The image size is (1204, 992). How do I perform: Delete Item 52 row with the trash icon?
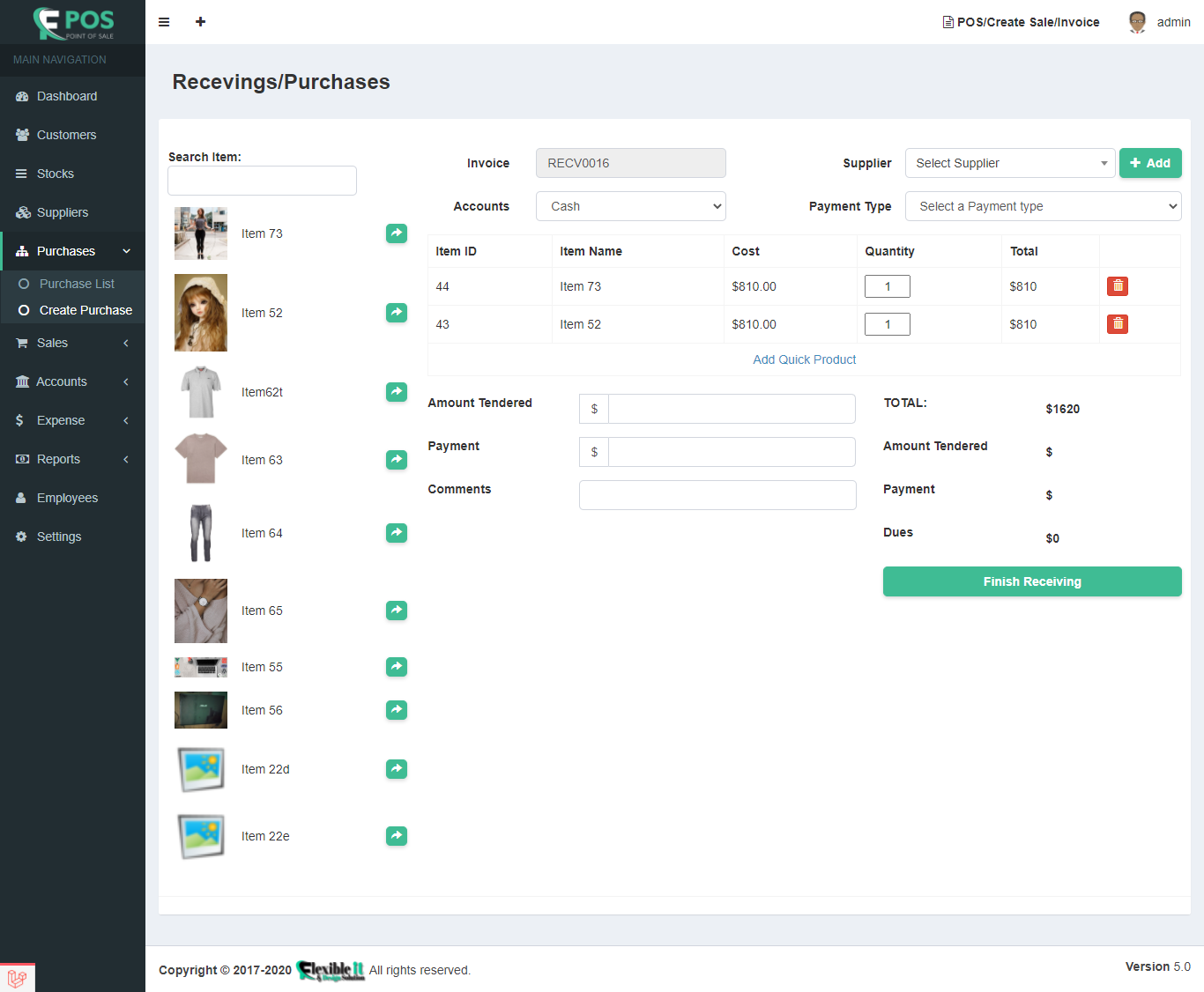click(1117, 323)
